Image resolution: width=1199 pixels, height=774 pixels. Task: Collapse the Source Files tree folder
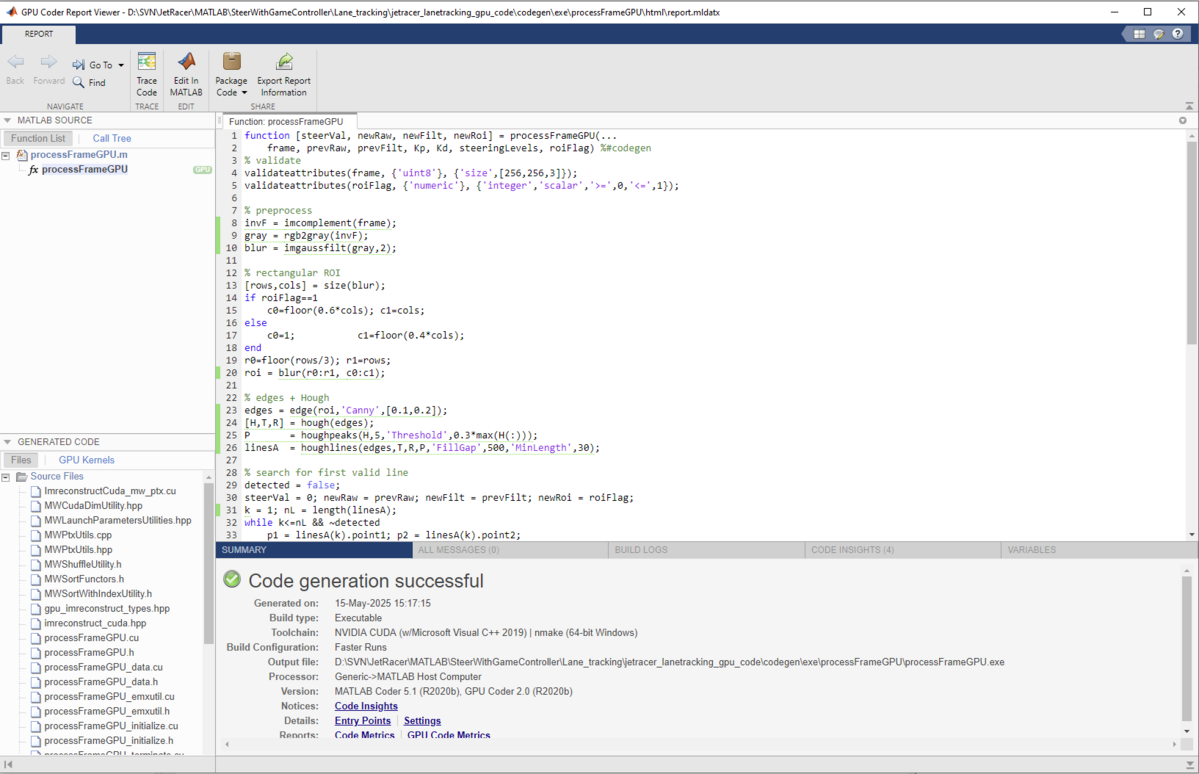point(6,477)
